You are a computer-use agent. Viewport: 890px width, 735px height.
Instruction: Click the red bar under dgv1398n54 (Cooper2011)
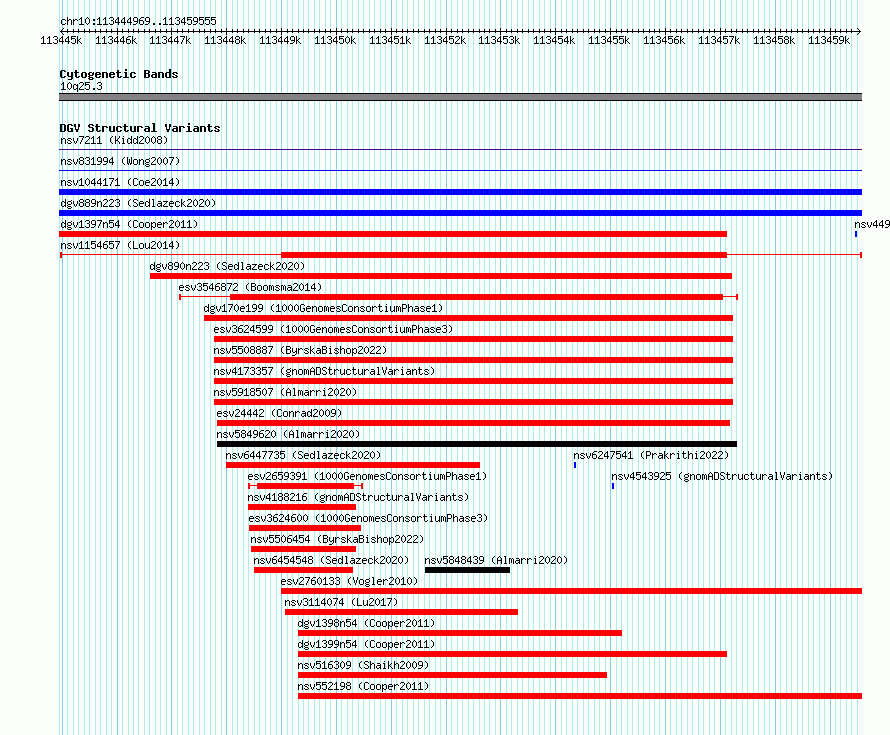(x=460, y=633)
